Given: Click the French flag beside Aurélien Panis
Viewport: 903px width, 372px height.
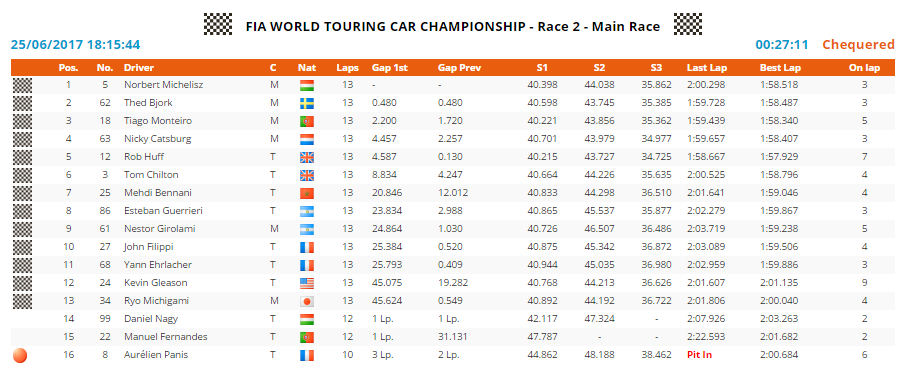Looking at the screenshot, I should [x=306, y=355].
